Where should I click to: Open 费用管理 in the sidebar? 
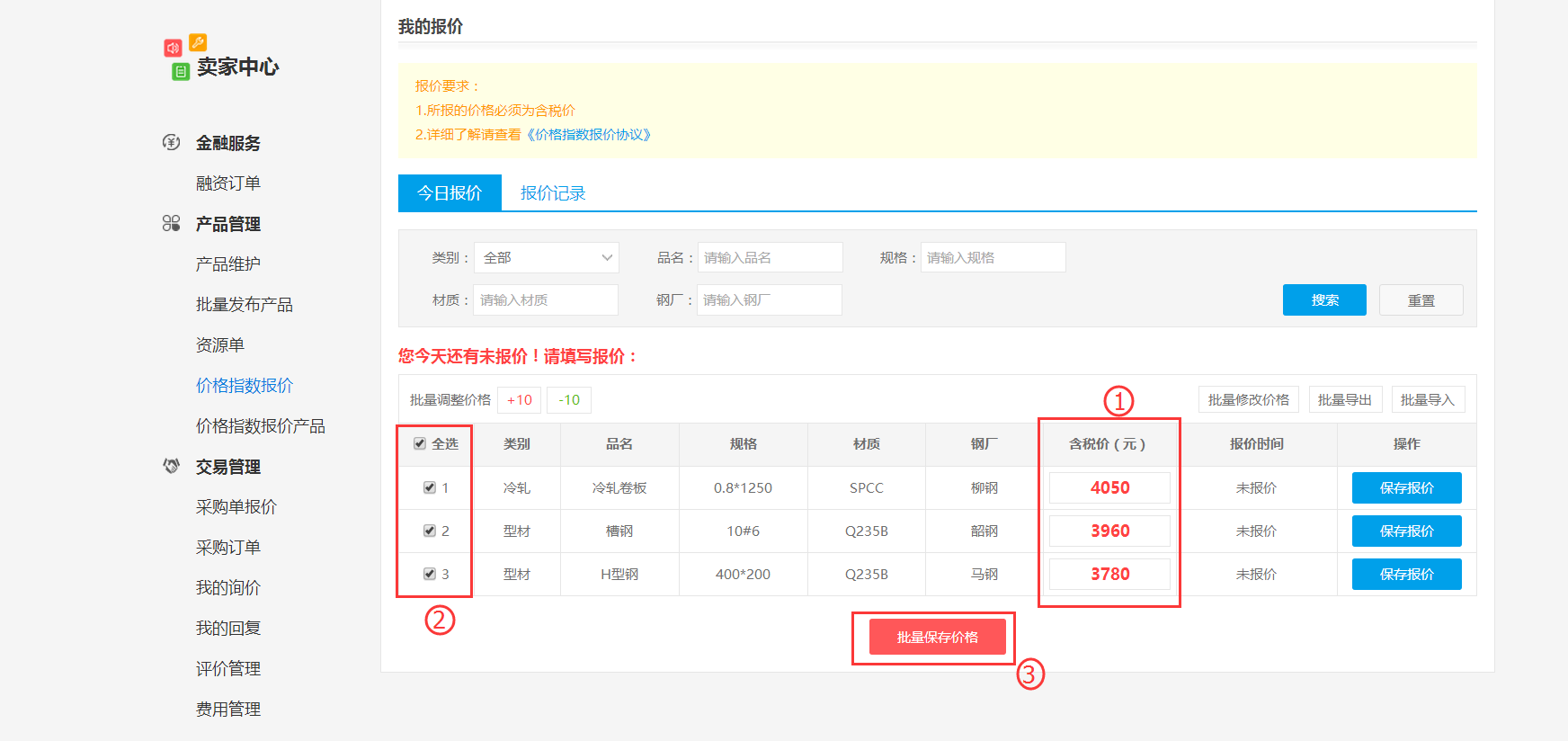click(x=228, y=709)
